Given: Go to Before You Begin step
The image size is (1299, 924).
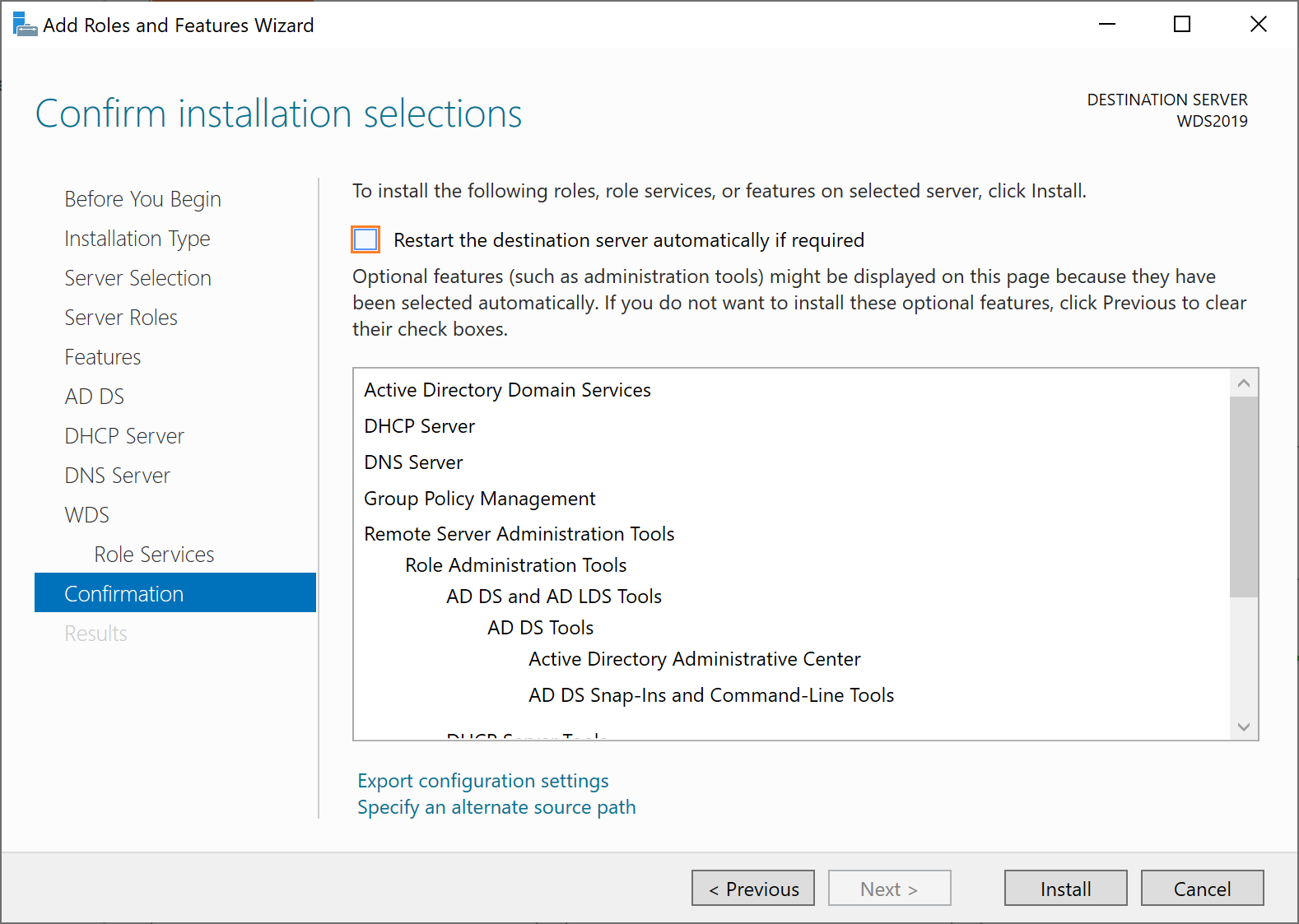Looking at the screenshot, I should point(142,199).
